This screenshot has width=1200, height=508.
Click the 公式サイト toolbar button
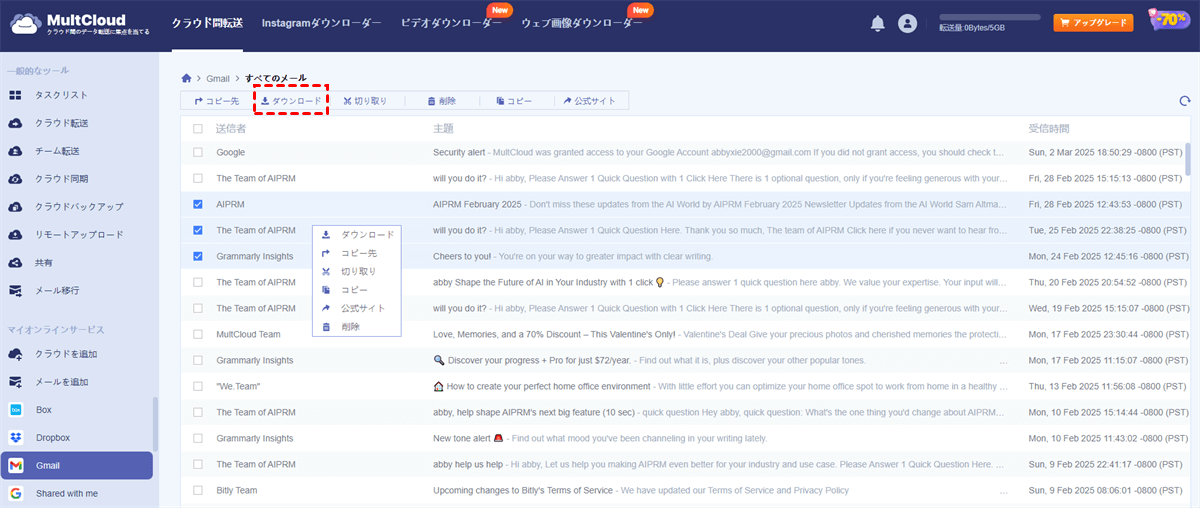tap(589, 101)
